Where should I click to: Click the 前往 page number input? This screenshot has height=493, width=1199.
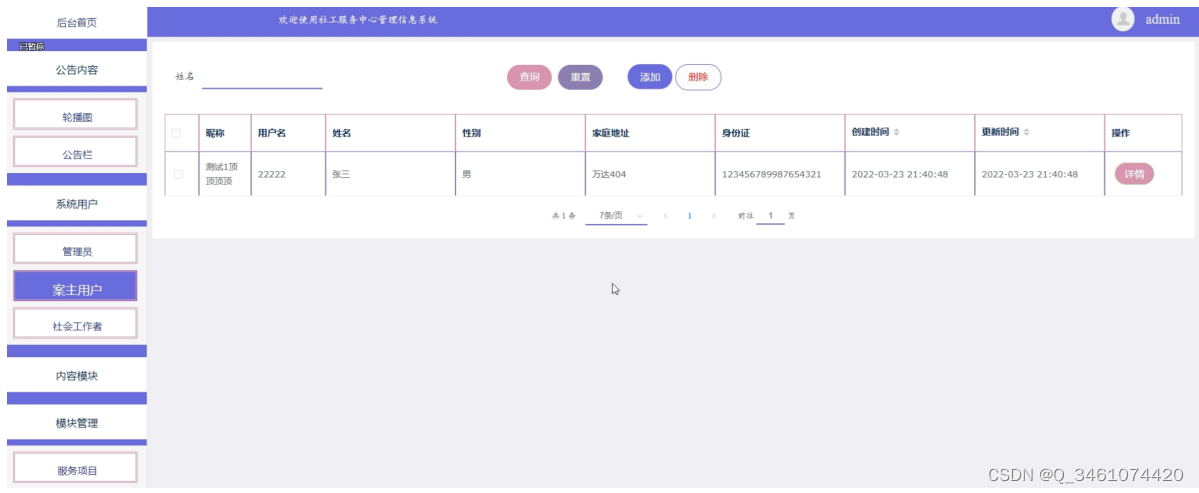tap(771, 216)
